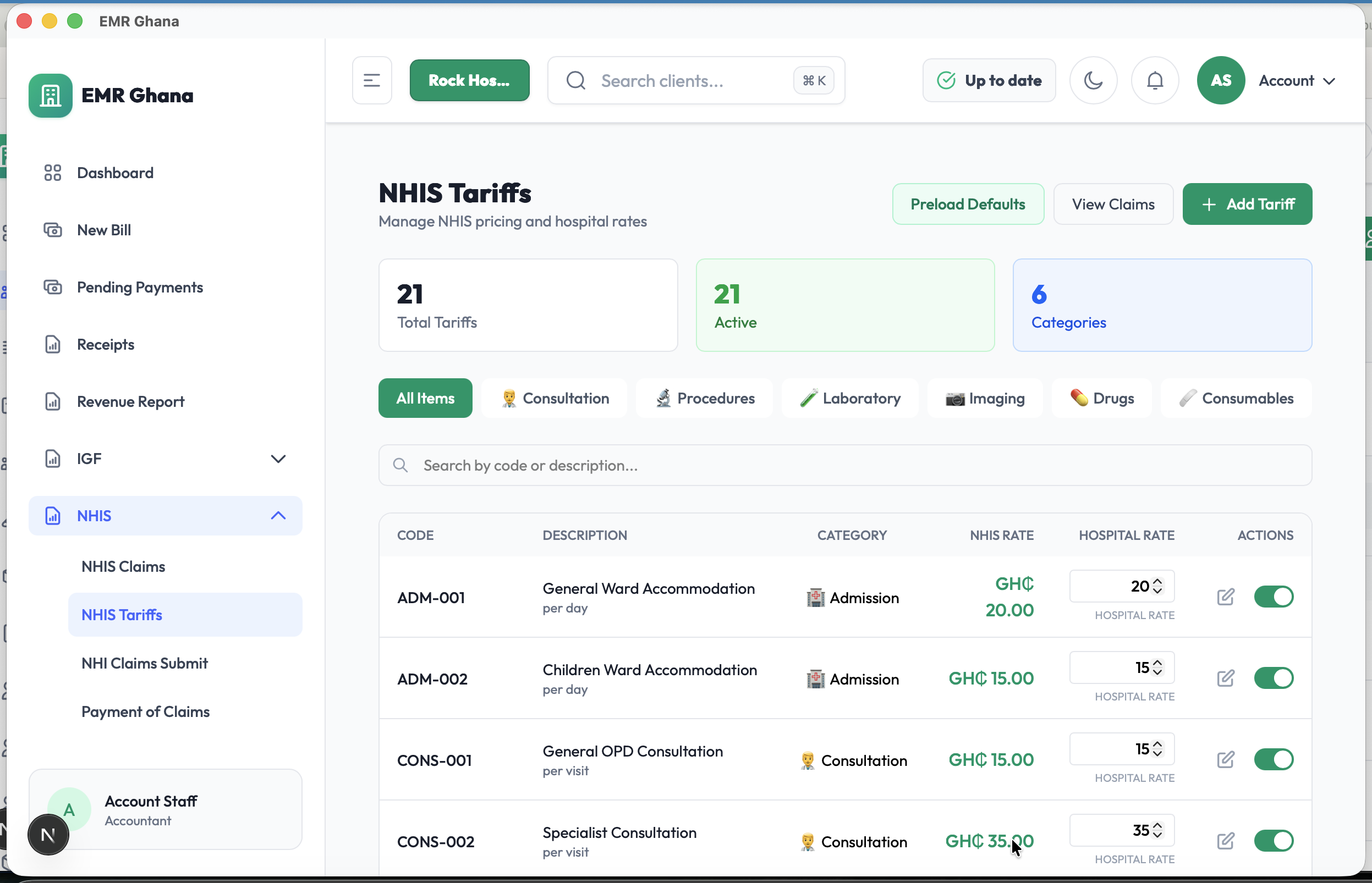Open notifications bell
The image size is (1372, 883).
tap(1154, 80)
